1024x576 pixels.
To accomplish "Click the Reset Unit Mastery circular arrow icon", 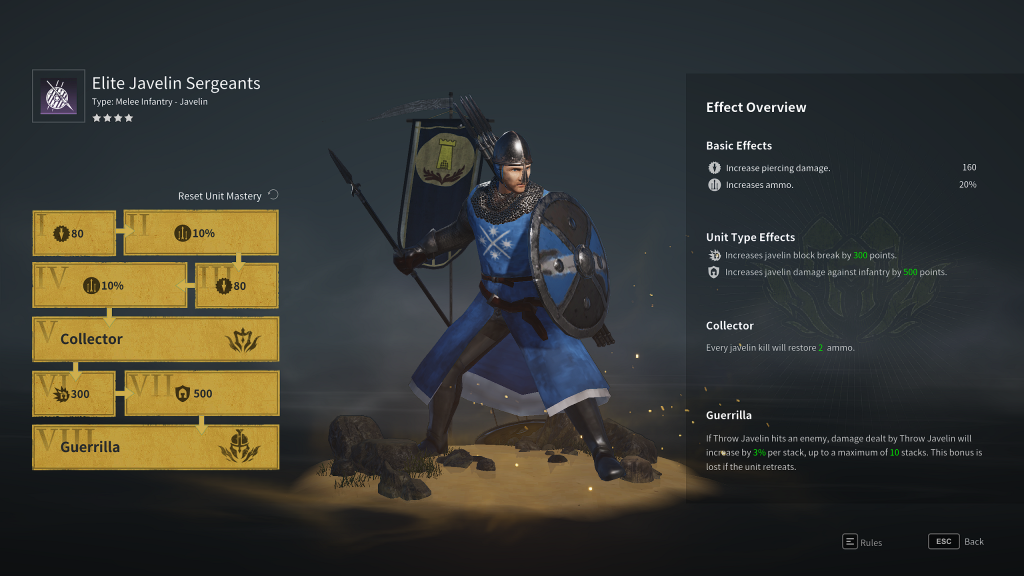I will click(273, 195).
